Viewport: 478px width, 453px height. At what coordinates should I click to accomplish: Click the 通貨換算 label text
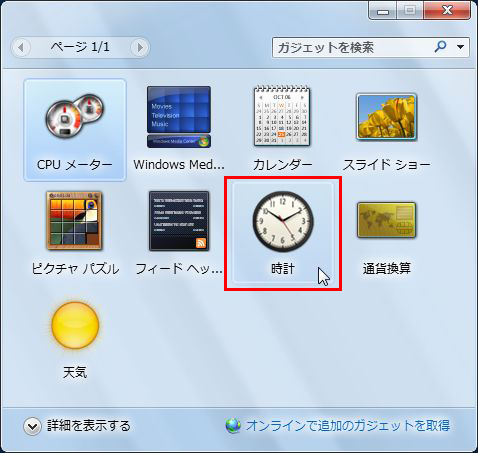(387, 269)
